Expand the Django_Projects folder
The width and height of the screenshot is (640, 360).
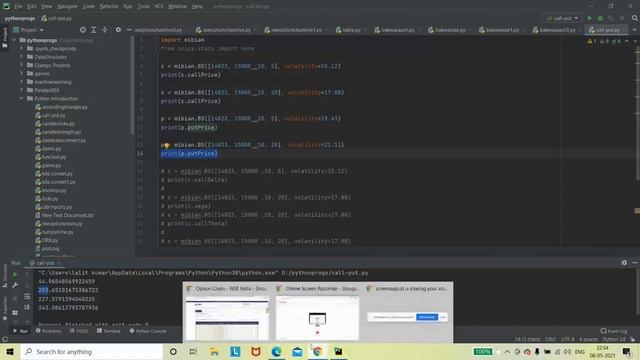tap(22, 65)
